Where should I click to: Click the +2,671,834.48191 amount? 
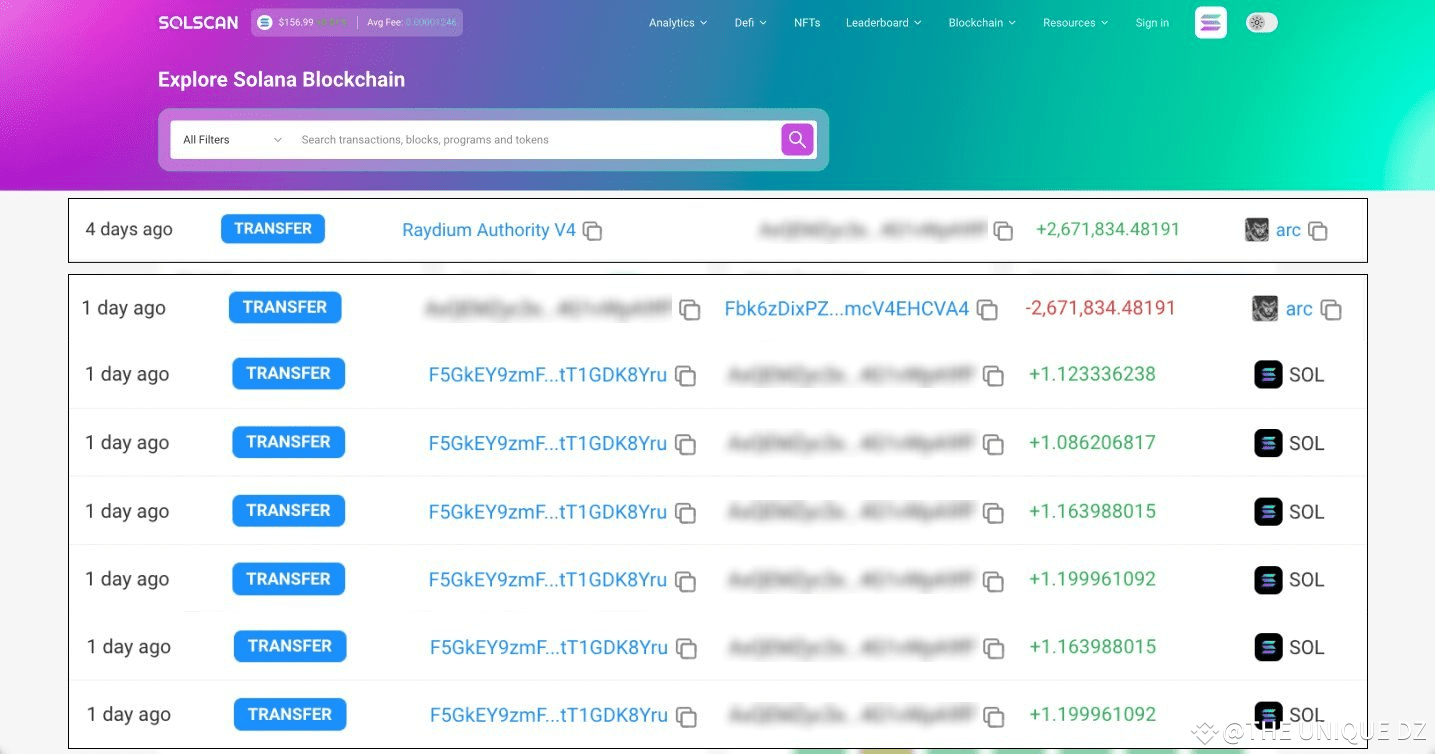click(1108, 229)
